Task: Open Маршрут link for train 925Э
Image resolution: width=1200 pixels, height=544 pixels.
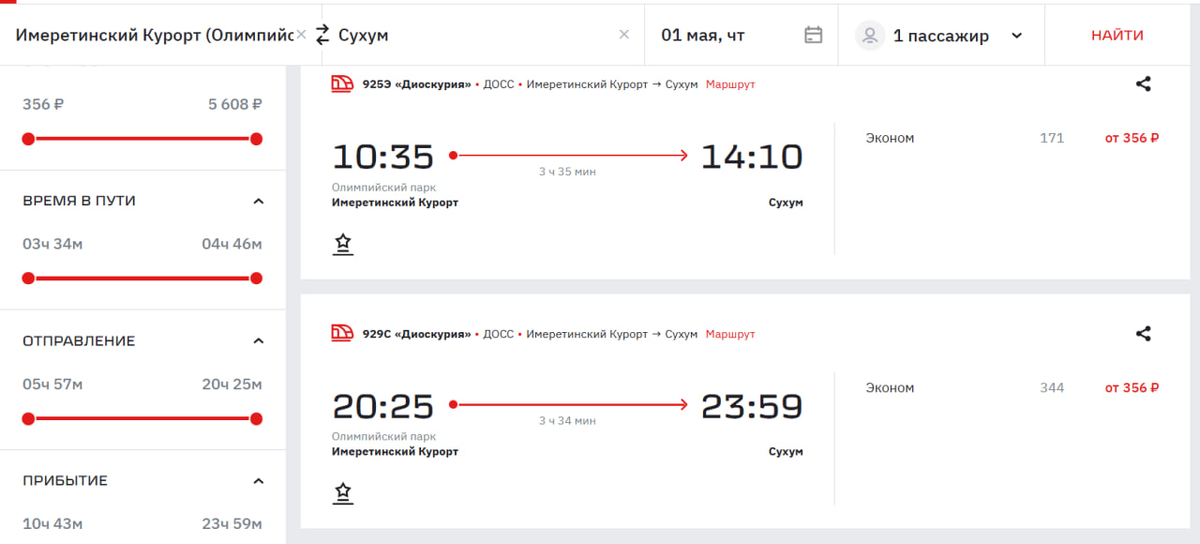Action: tap(730, 84)
